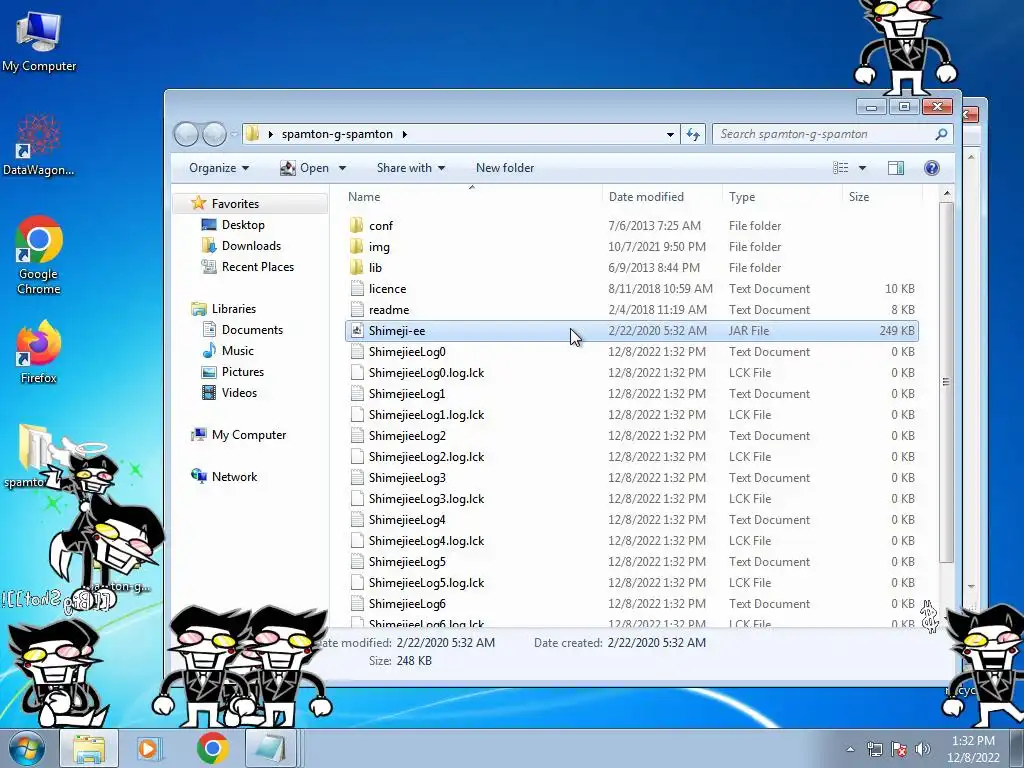Image resolution: width=1024 pixels, height=768 pixels.
Task: Click the taskbar clock
Action: (973, 749)
